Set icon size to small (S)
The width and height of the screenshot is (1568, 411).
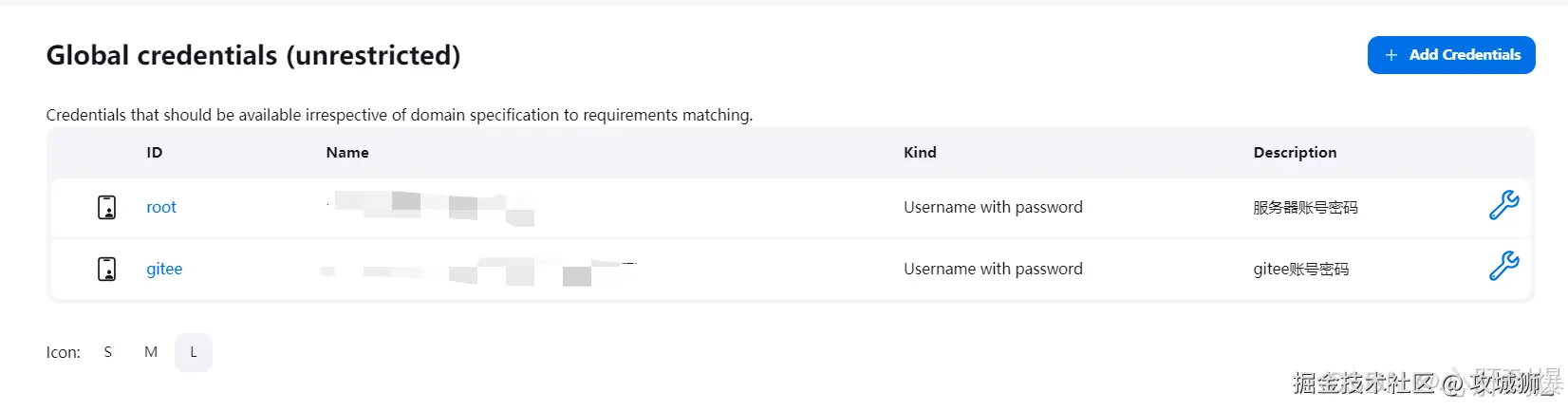pyautogui.click(x=108, y=352)
